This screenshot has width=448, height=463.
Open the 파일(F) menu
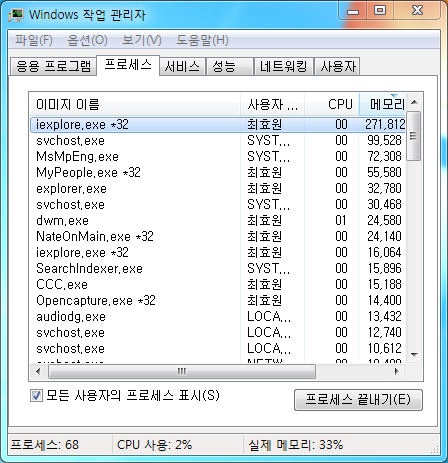(x=34, y=40)
